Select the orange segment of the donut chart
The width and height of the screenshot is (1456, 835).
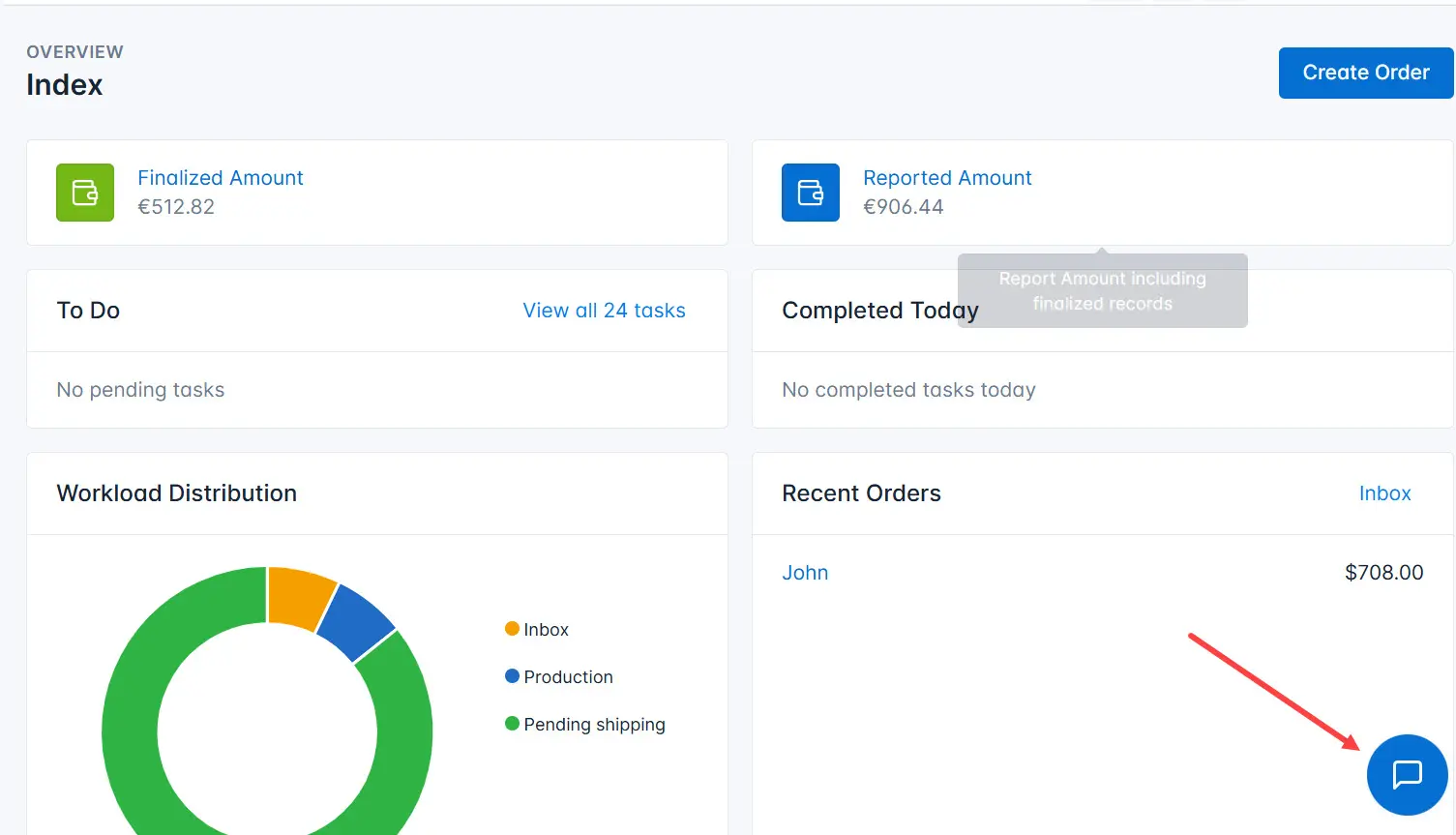pyautogui.click(x=299, y=595)
